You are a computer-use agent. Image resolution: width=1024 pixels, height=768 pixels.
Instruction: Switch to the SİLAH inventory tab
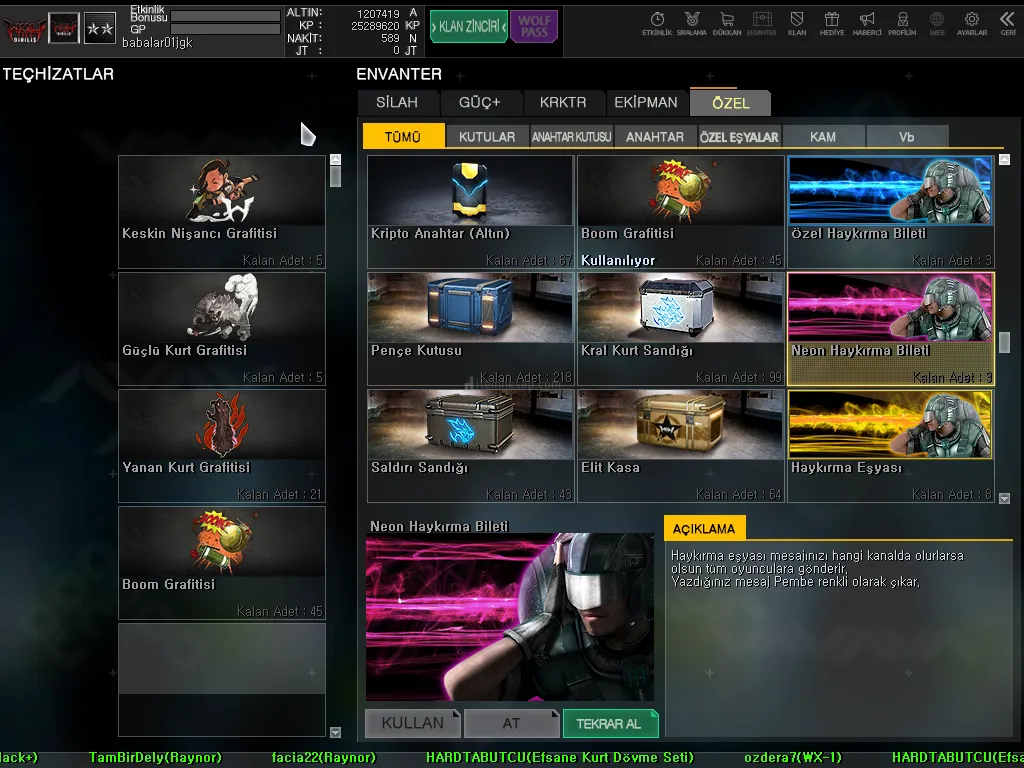point(397,102)
